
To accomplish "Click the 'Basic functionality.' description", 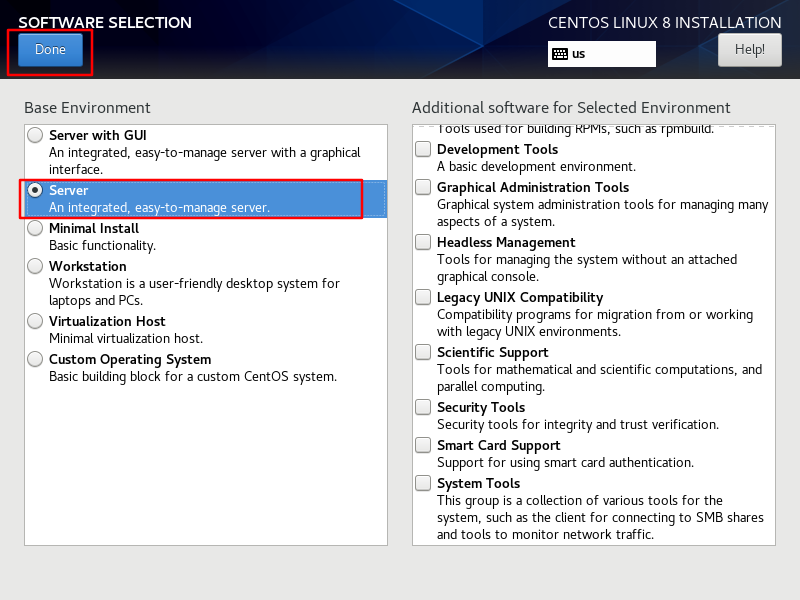I will (103, 245).
